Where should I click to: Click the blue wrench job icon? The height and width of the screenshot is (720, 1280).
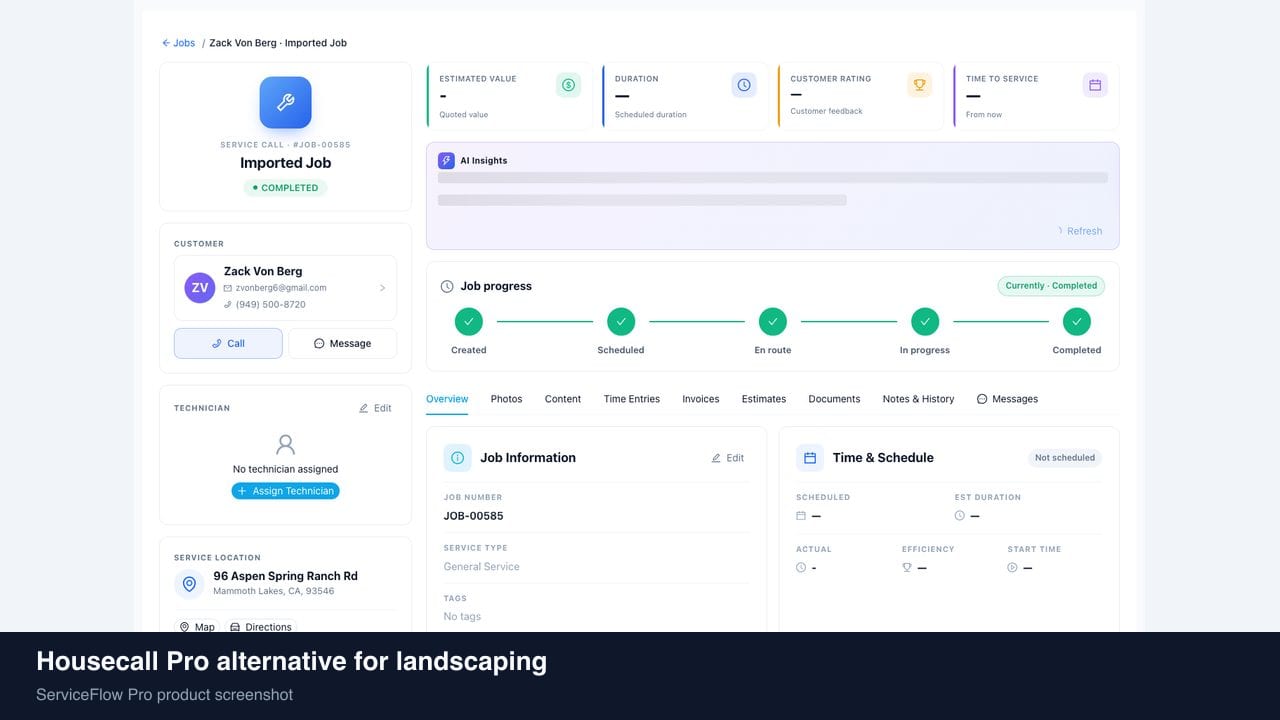[285, 103]
